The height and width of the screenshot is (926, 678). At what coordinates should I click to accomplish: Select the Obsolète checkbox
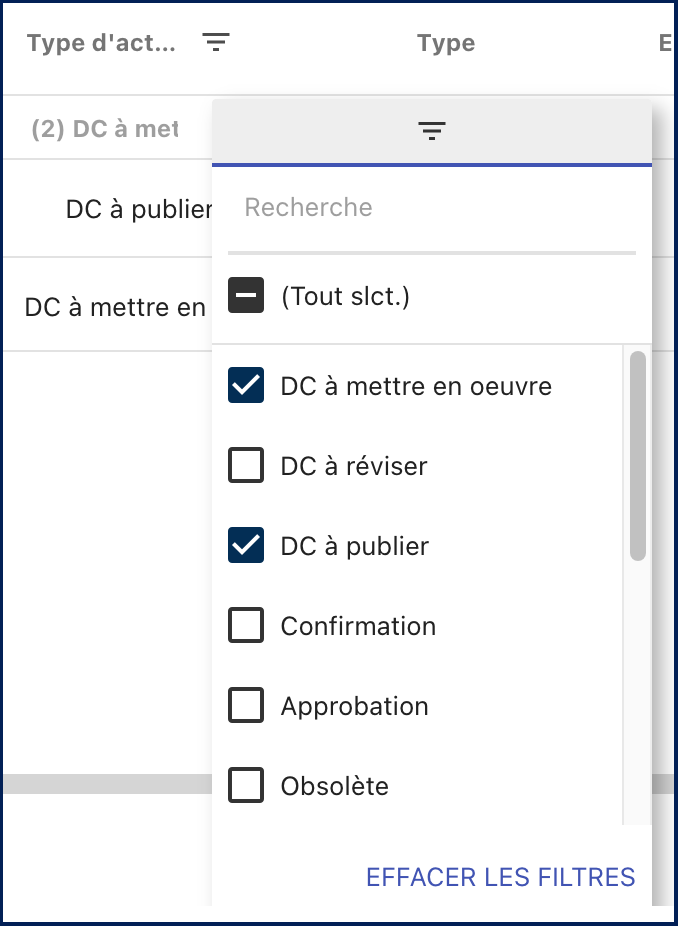coord(246,786)
